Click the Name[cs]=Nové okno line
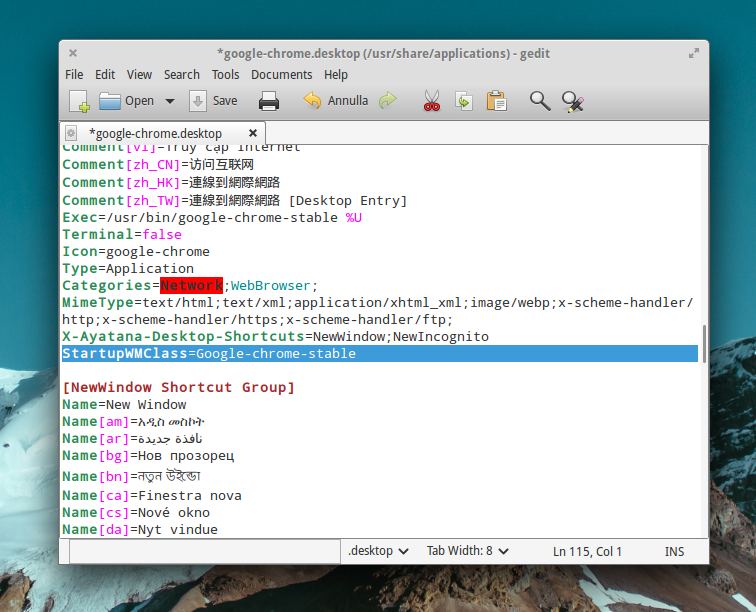Image resolution: width=756 pixels, height=612 pixels. point(136,512)
